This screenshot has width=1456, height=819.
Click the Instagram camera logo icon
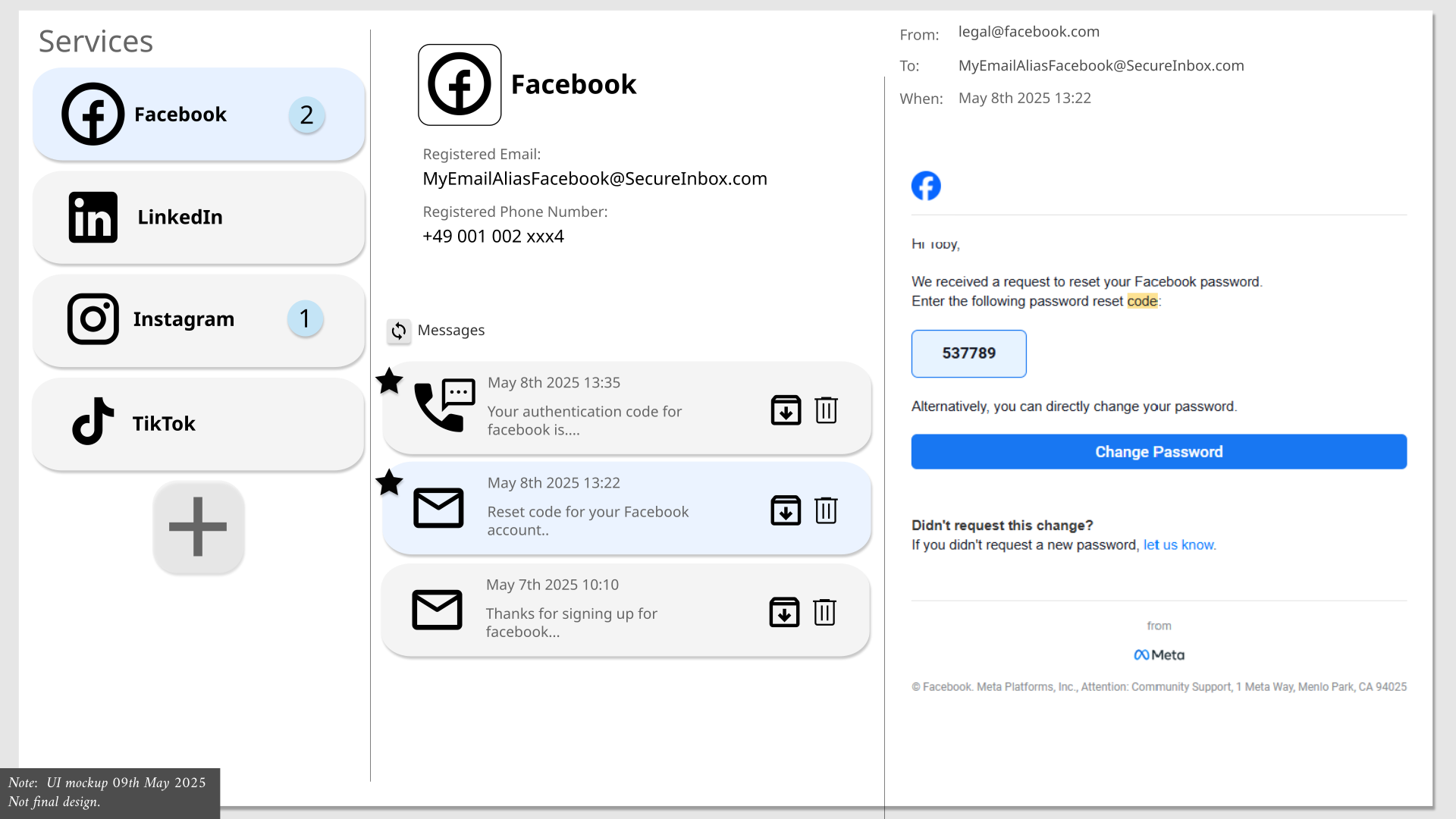tap(93, 319)
